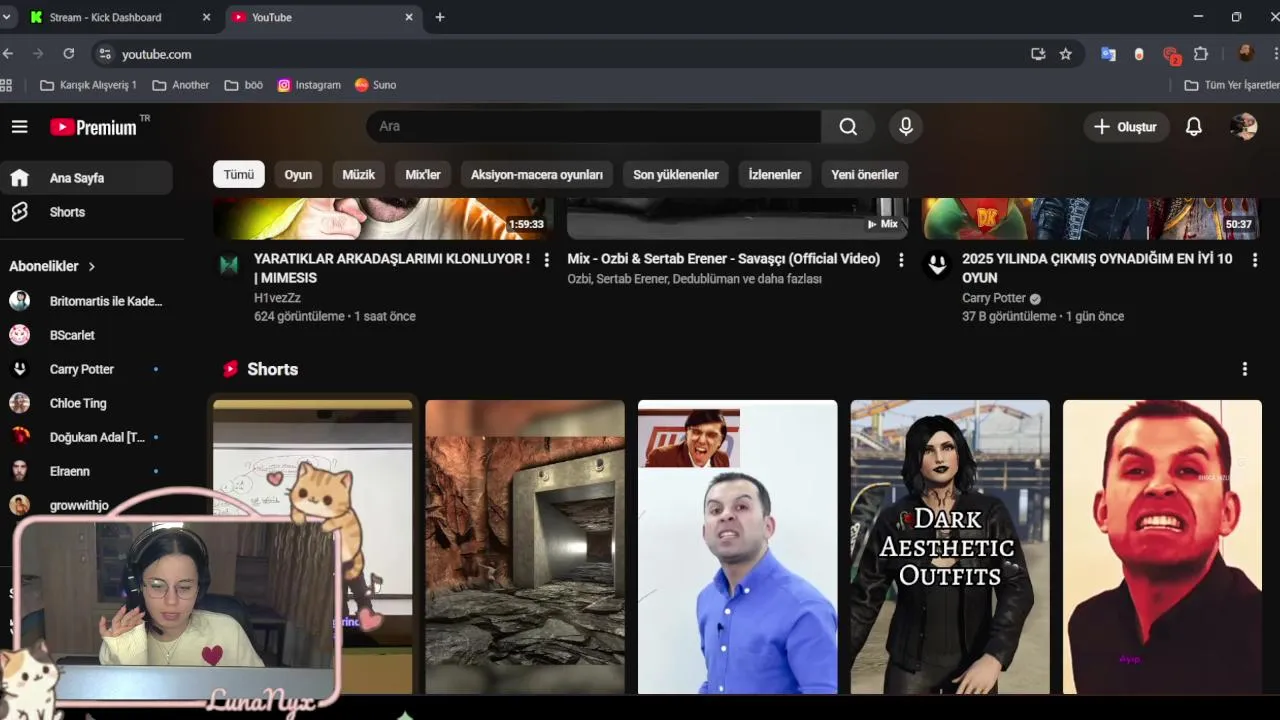This screenshot has height=720, width=1280.
Task: Open YARATIKLAR ARKADAŞLARIMI KLONLUYOR video title
Action: tap(392, 268)
